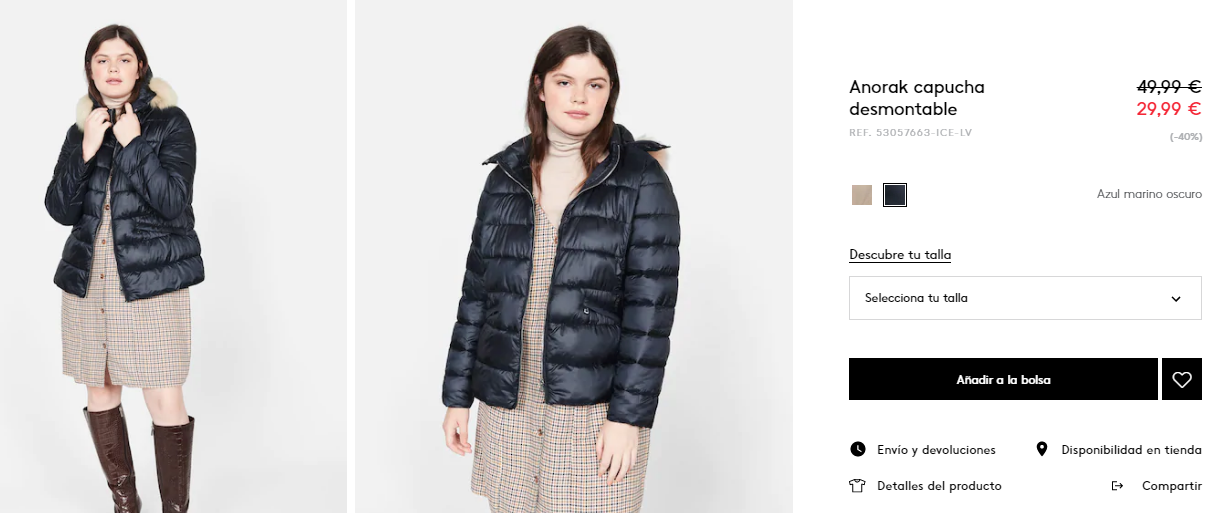1213x513 pixels.
Task: Click the clock icon for Envío y devoluciones
Action: (x=857, y=450)
